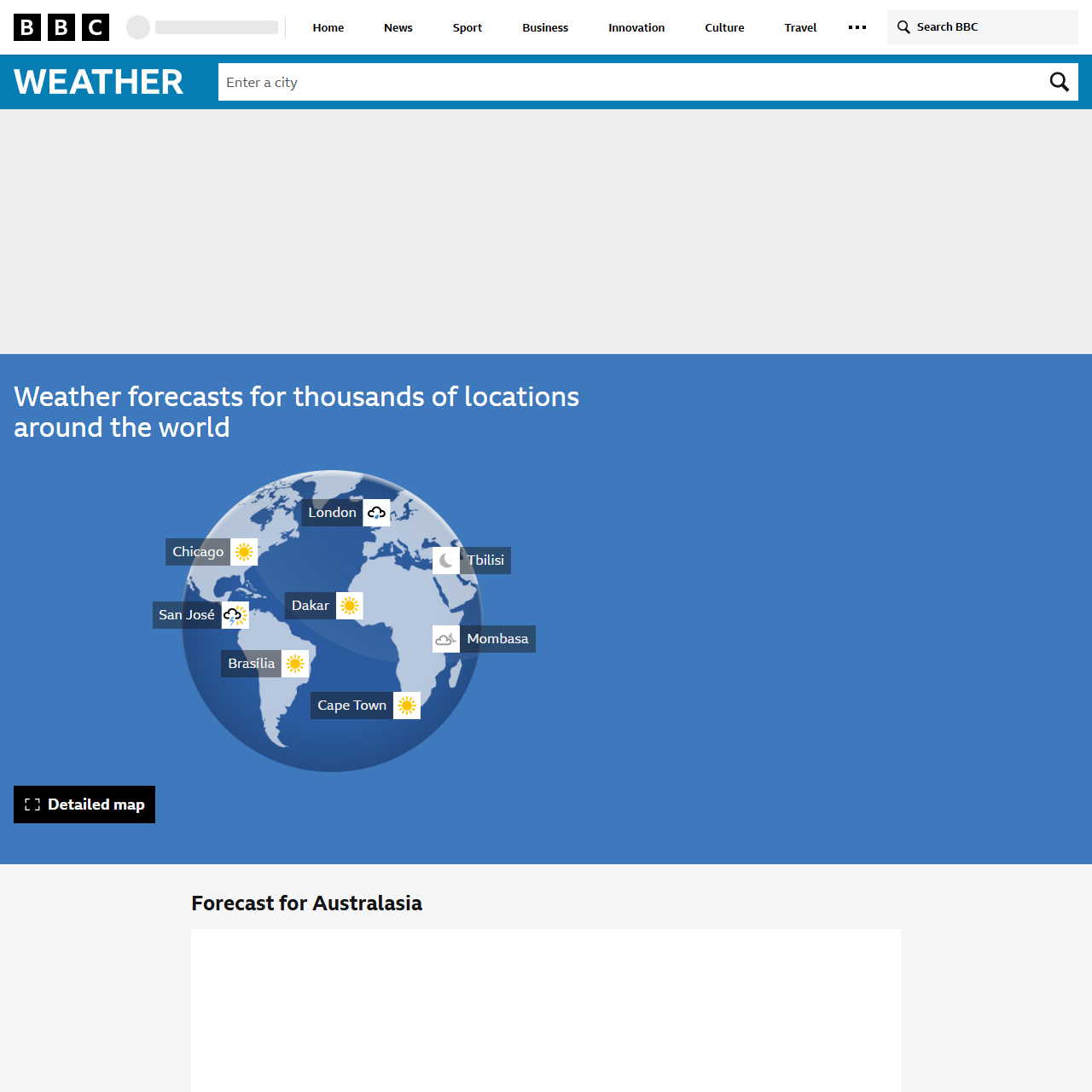Click the BBC logo

61,27
